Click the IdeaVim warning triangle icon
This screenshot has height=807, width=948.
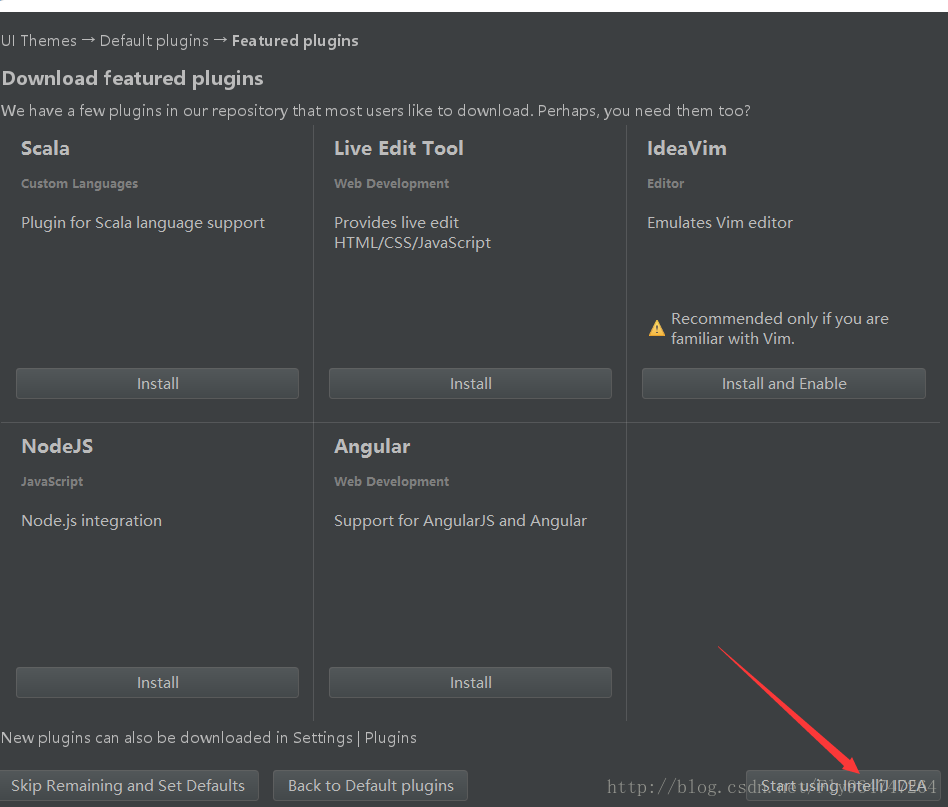point(657,328)
